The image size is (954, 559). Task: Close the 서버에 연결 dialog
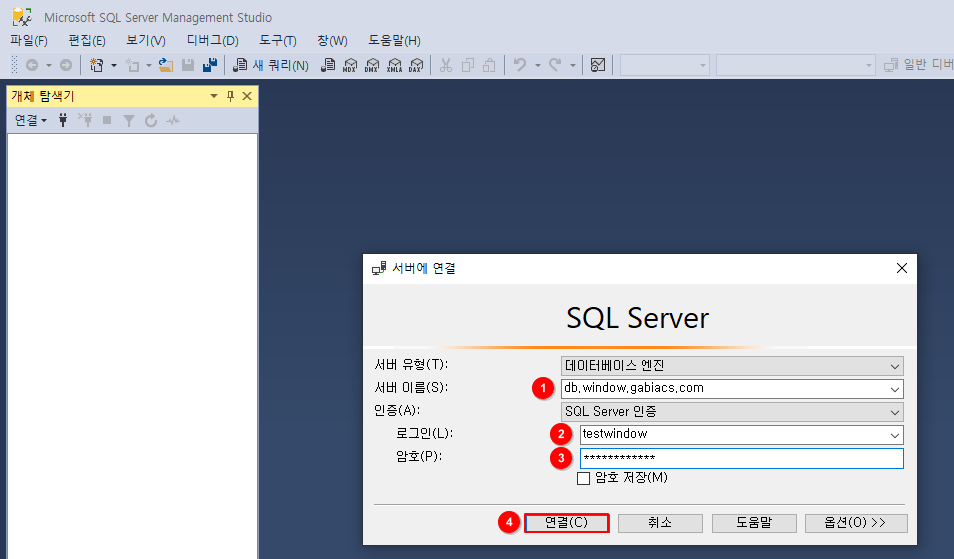[902, 268]
